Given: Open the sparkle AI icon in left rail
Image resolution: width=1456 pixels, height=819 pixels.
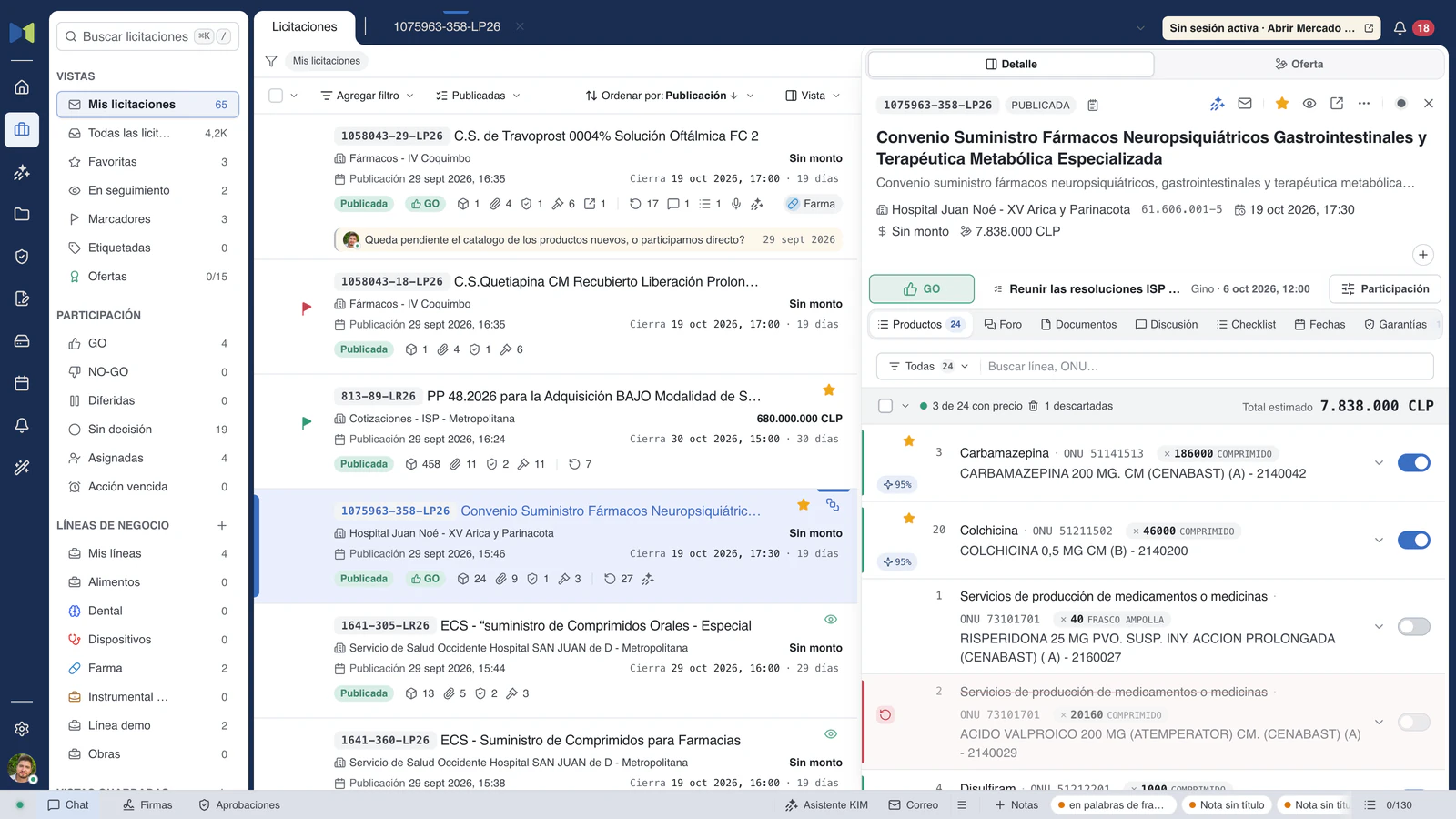Looking at the screenshot, I should 22,172.
